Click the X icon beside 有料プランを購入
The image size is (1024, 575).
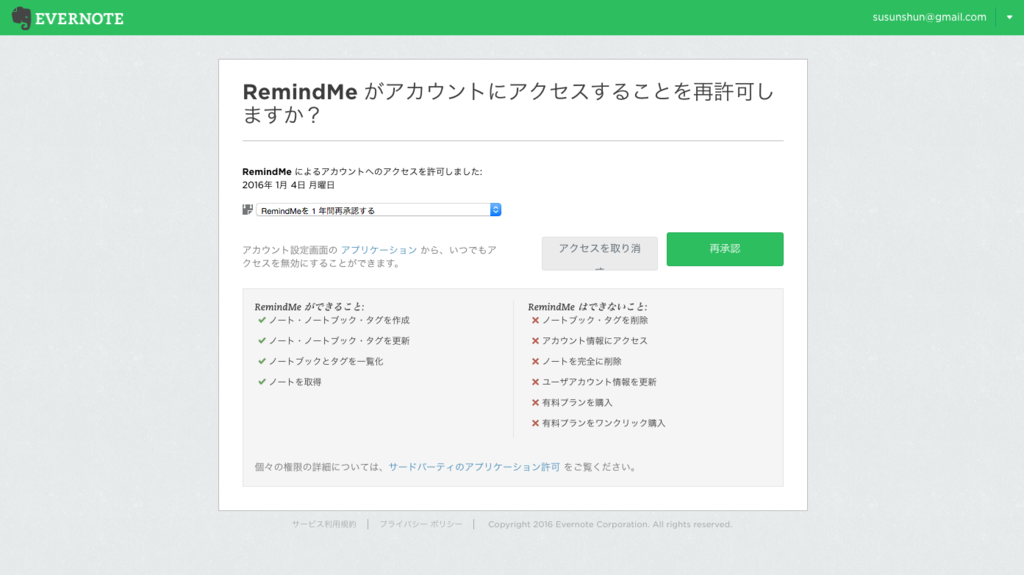coord(536,402)
